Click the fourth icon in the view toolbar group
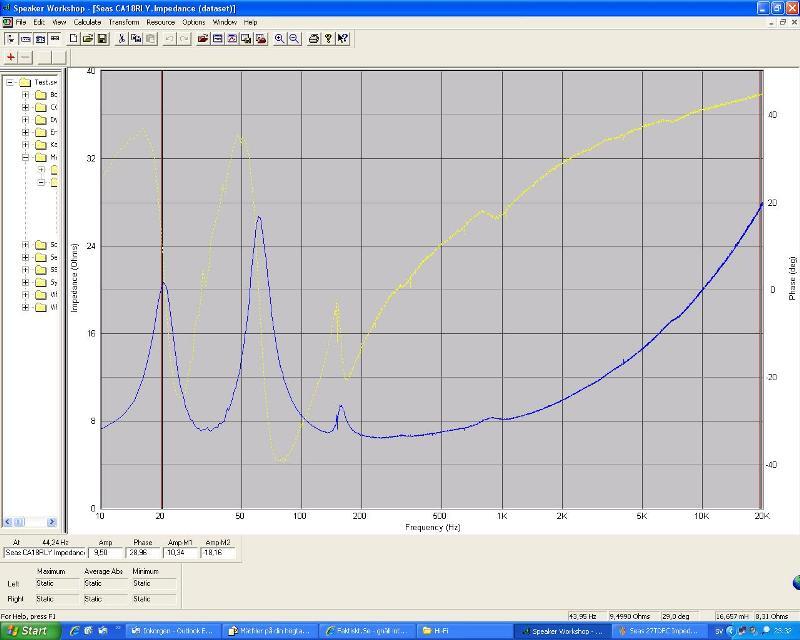 point(55,39)
